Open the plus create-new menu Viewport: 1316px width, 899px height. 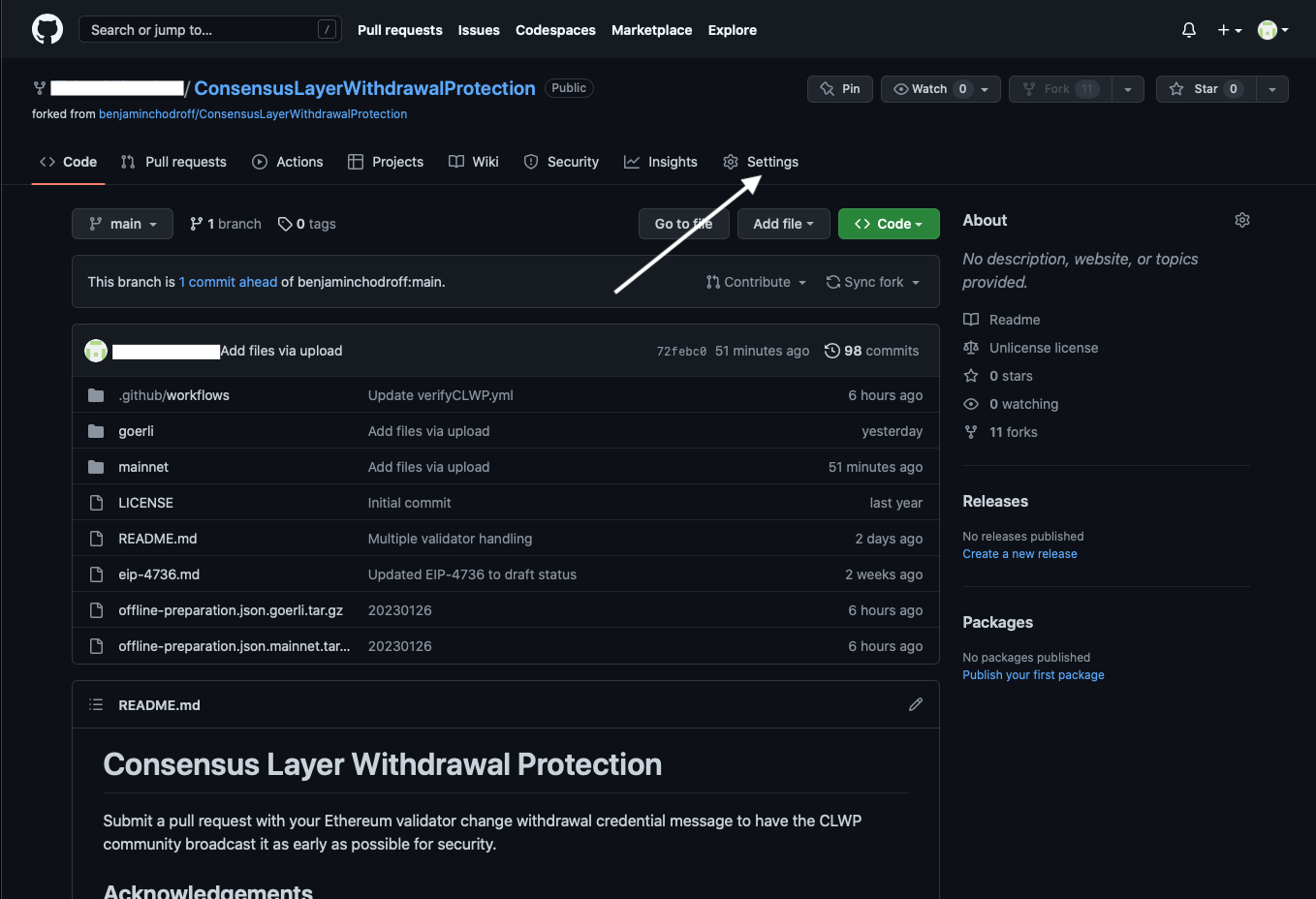(x=1230, y=30)
